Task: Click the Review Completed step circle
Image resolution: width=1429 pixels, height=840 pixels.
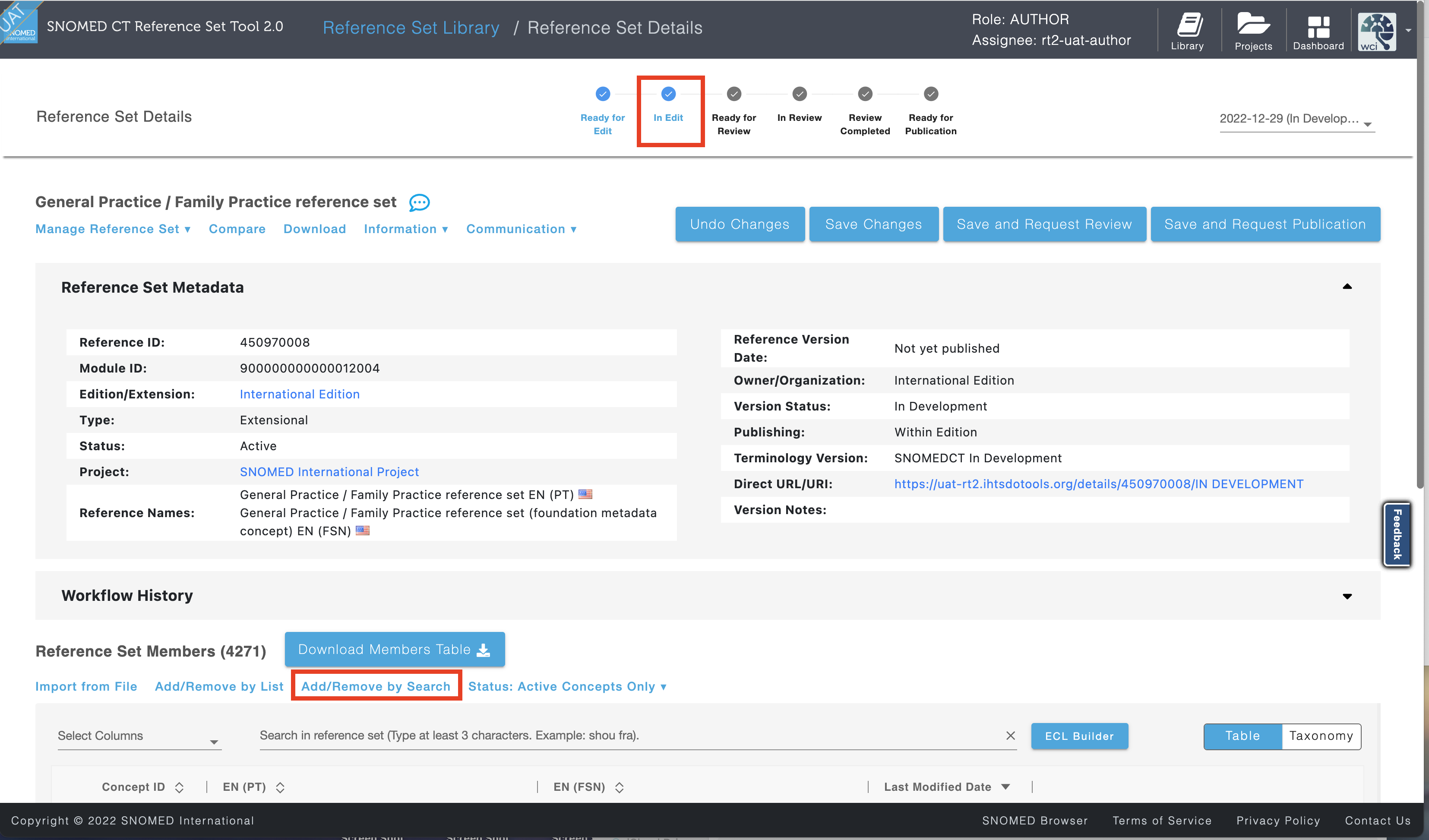Action: tap(865, 94)
